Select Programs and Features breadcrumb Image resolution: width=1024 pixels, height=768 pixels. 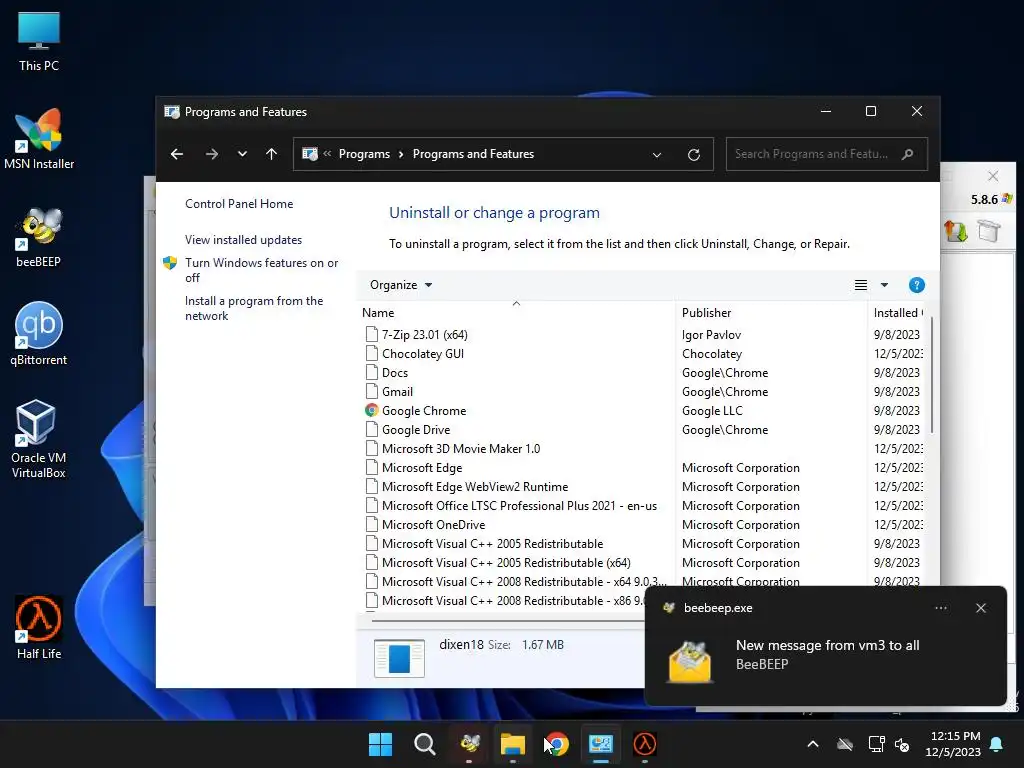click(473, 154)
